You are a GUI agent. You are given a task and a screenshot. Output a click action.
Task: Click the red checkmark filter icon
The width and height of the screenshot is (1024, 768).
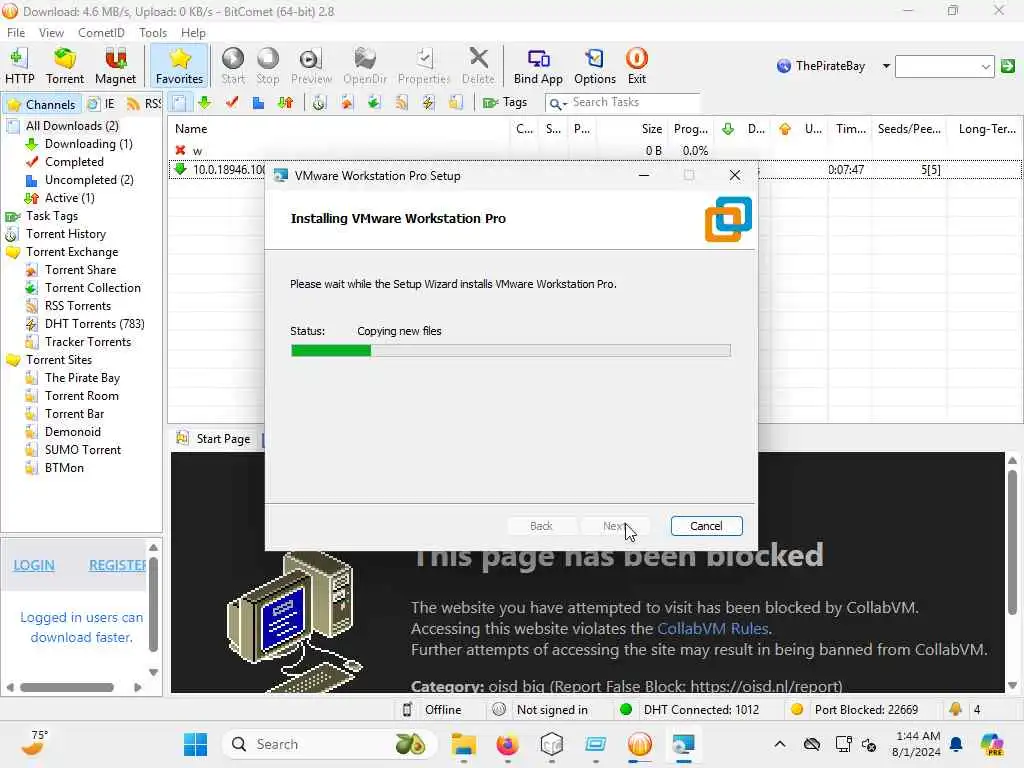tap(231, 103)
